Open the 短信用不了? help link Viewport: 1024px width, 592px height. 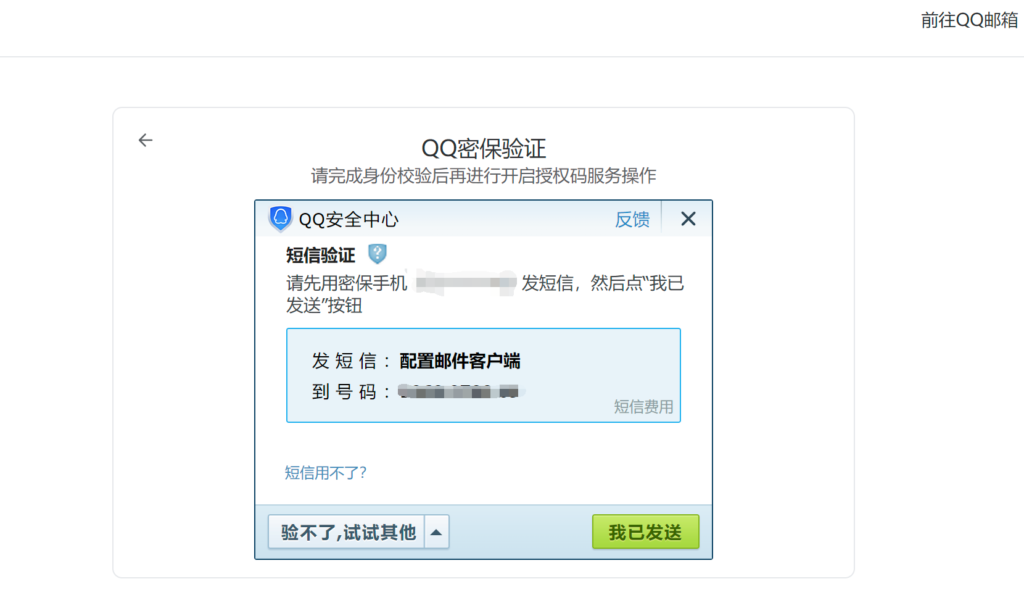325,472
